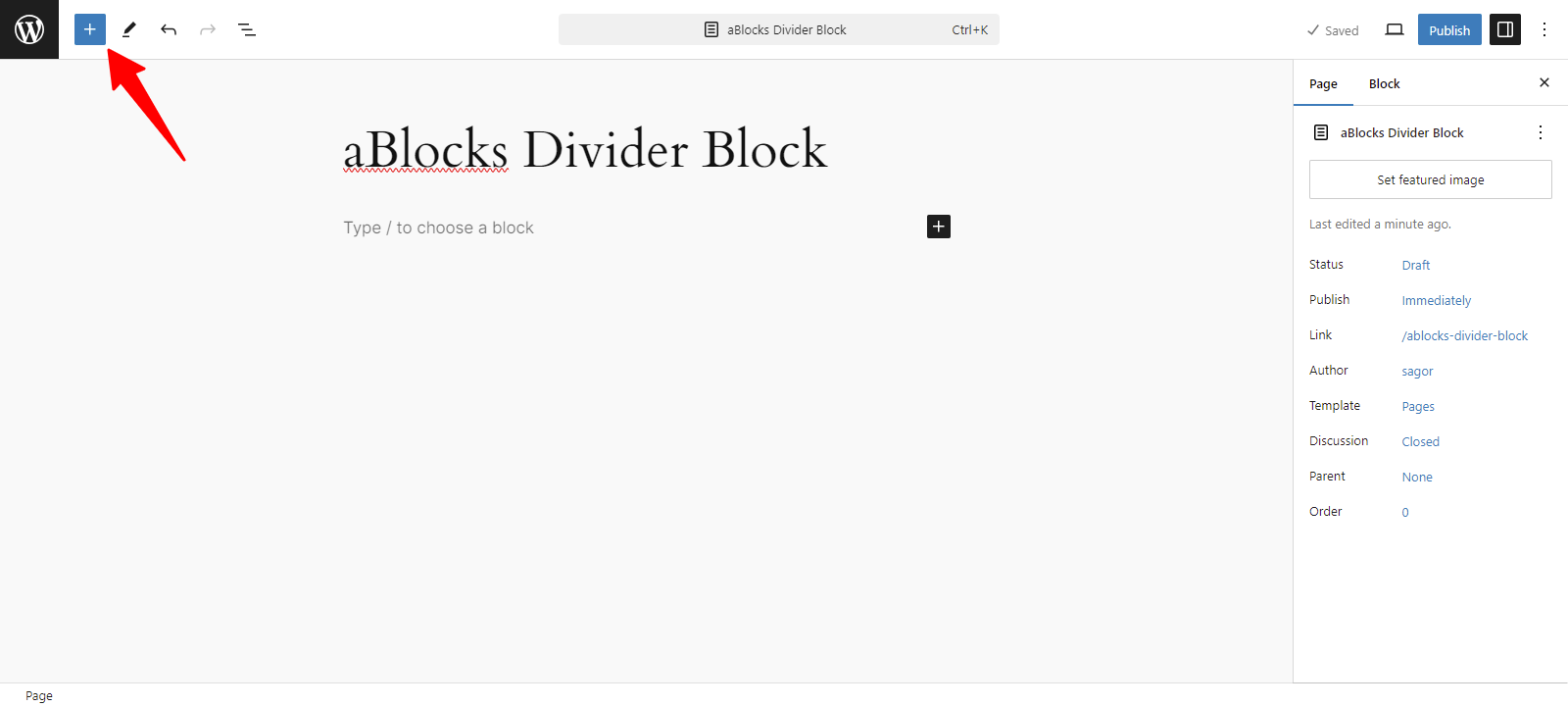Screen dimensions: 1568x707
Task: Publish the page
Action: tap(1449, 29)
